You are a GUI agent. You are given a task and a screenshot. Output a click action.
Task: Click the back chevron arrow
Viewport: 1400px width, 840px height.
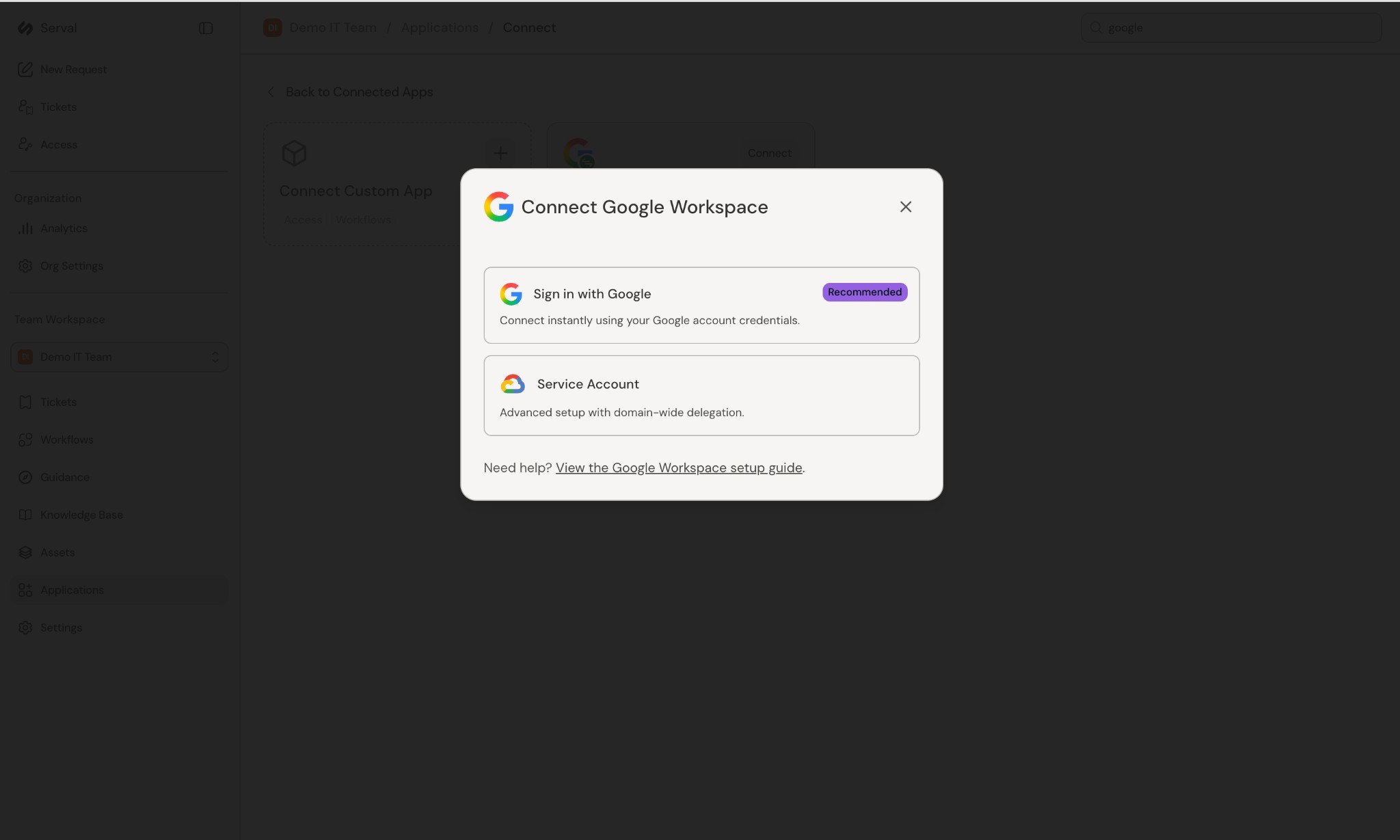point(271,92)
